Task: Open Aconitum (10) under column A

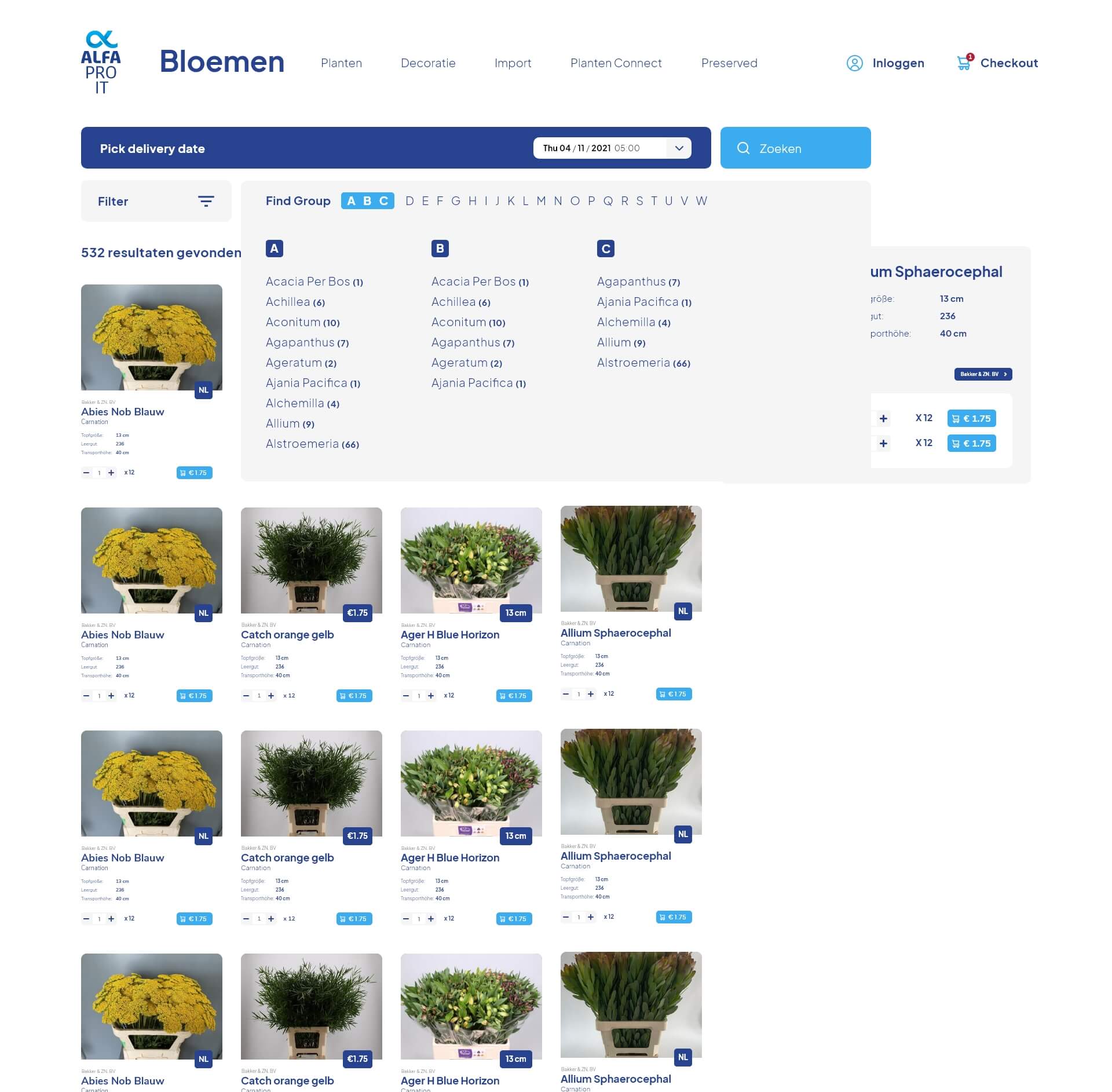Action: tap(303, 322)
